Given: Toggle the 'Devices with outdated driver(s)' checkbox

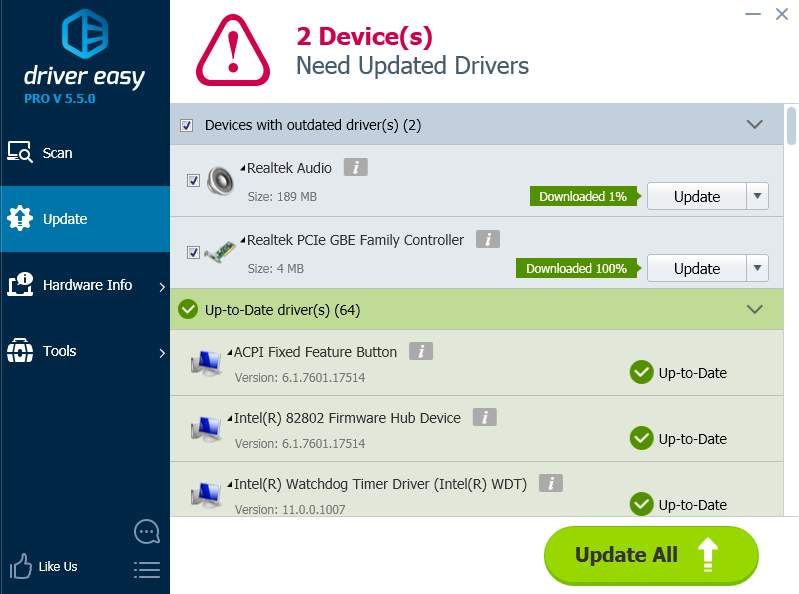Looking at the screenshot, I should tap(187, 125).
